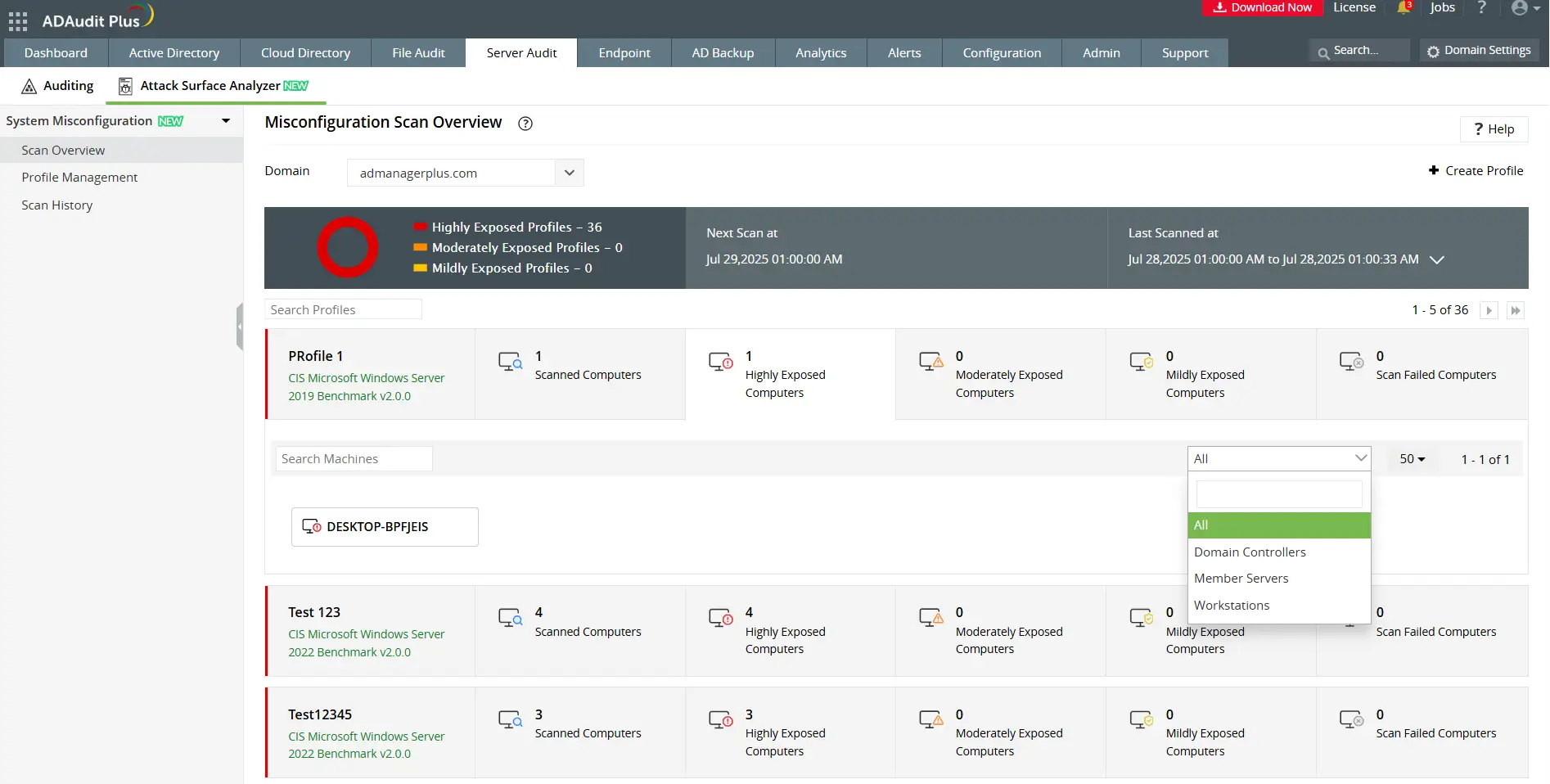The image size is (1550, 784).
Task: Select Domain Controllers from the filter list
Action: 1250,552
